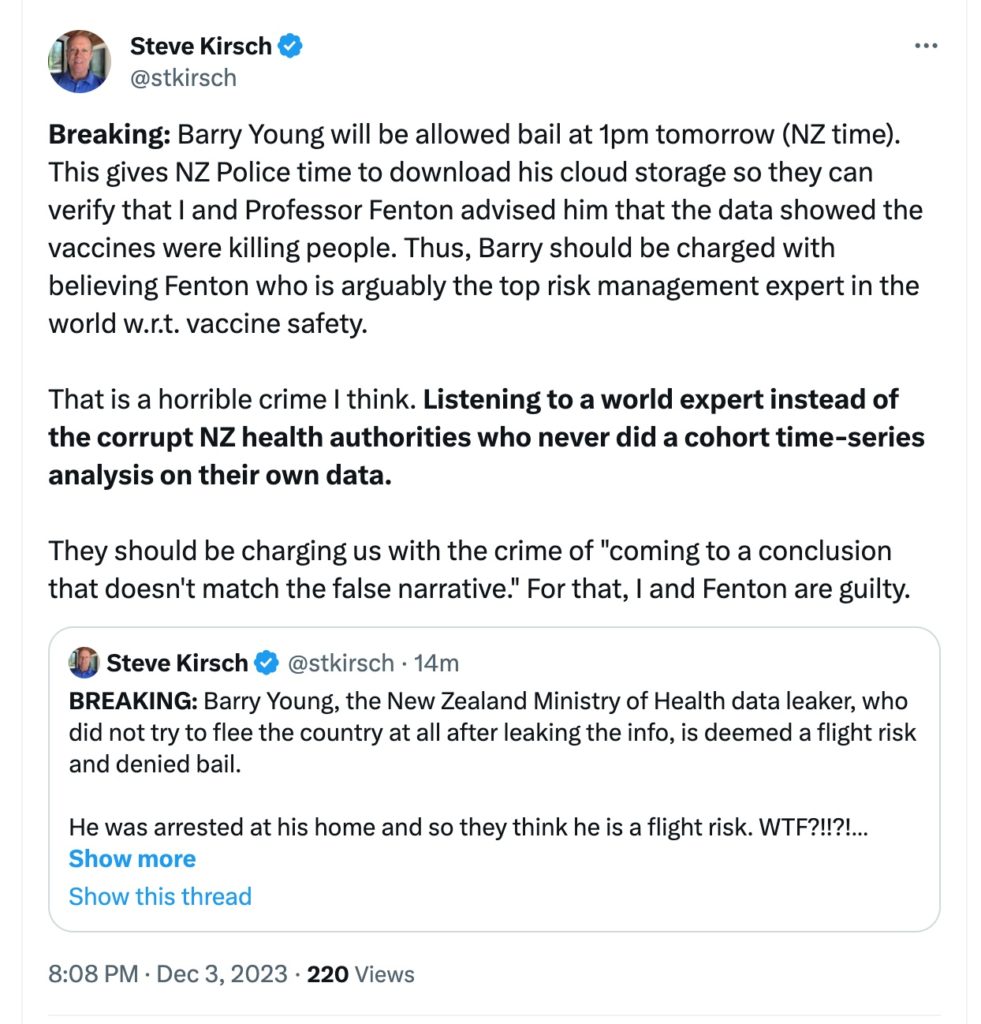Click the small avatar in the quoted tweet
Image resolution: width=981 pixels, height=1024 pixels.
[84, 662]
